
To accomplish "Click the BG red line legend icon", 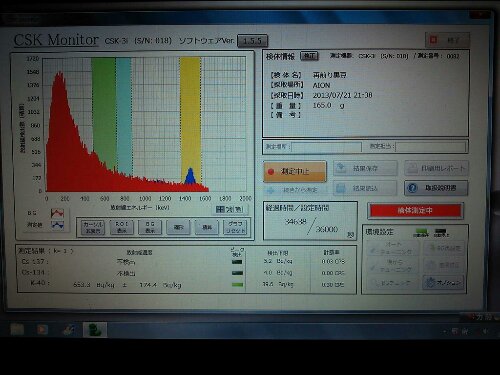I will (x=57, y=213).
